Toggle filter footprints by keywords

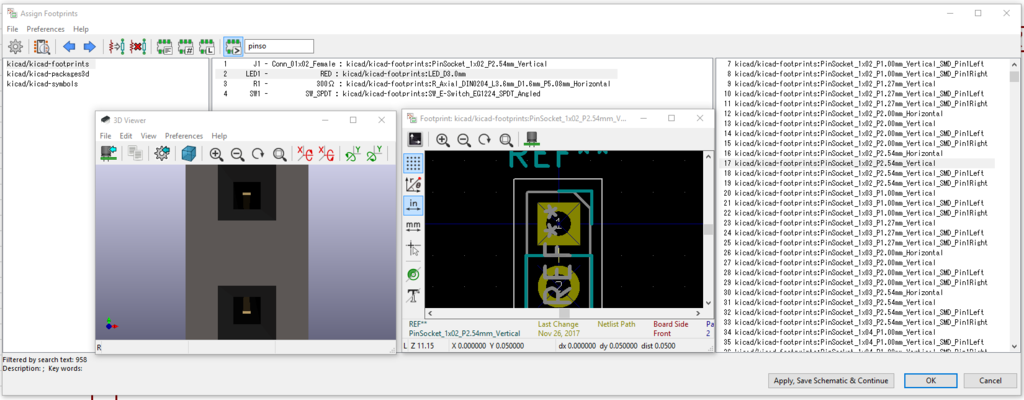coord(165,46)
